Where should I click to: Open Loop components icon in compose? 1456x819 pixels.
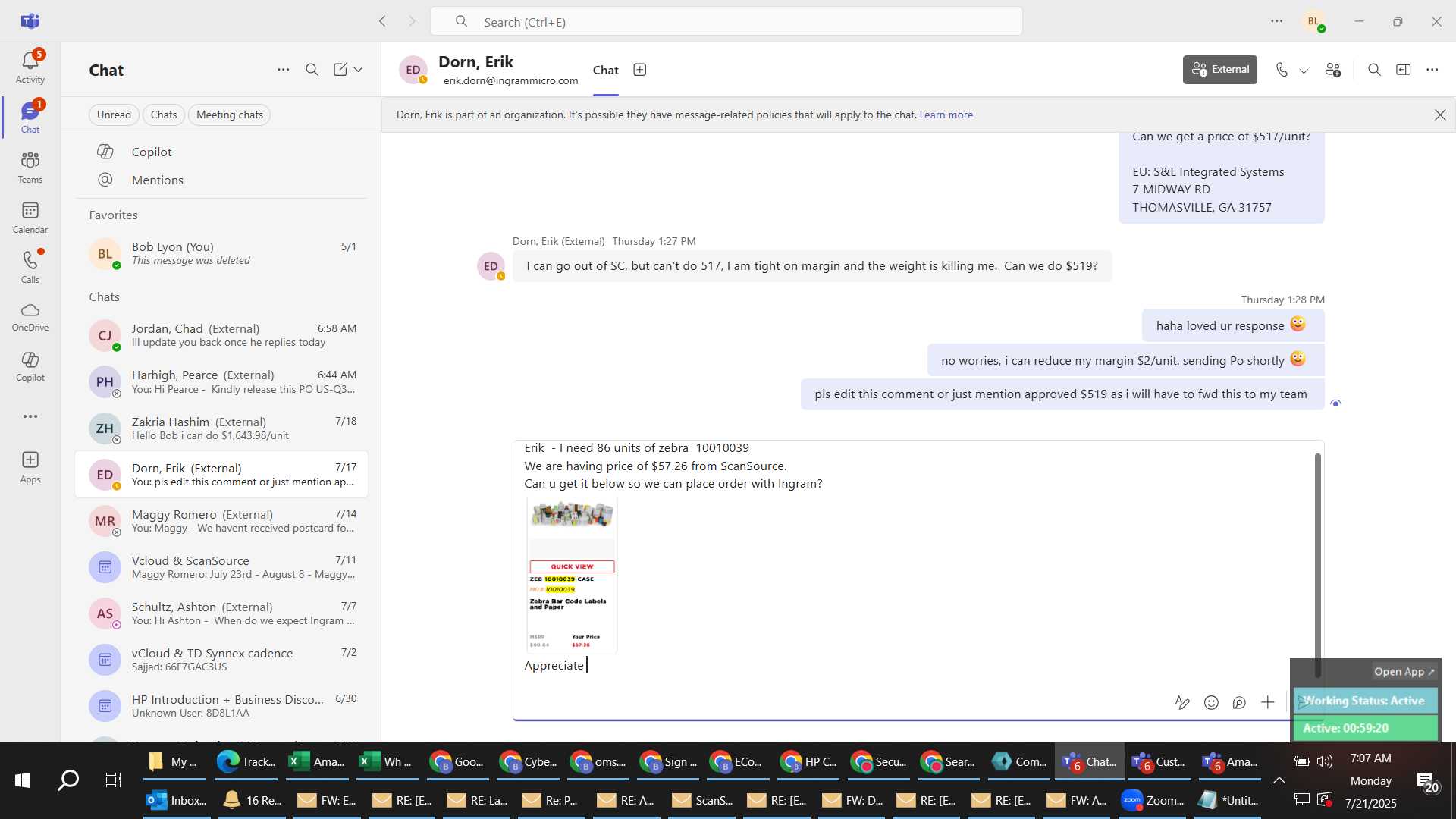pyautogui.click(x=1239, y=702)
